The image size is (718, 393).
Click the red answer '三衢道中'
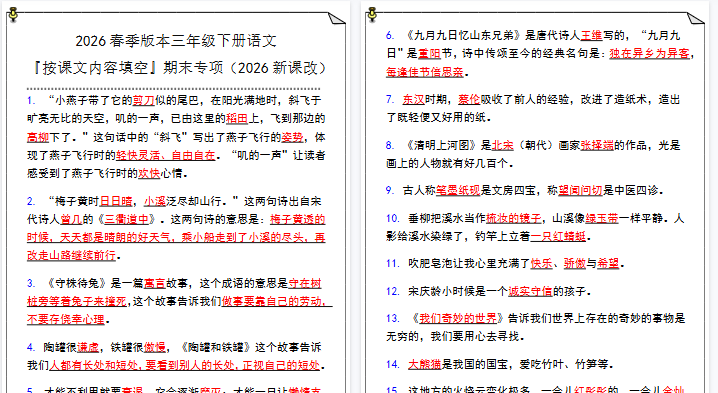(x=127, y=219)
